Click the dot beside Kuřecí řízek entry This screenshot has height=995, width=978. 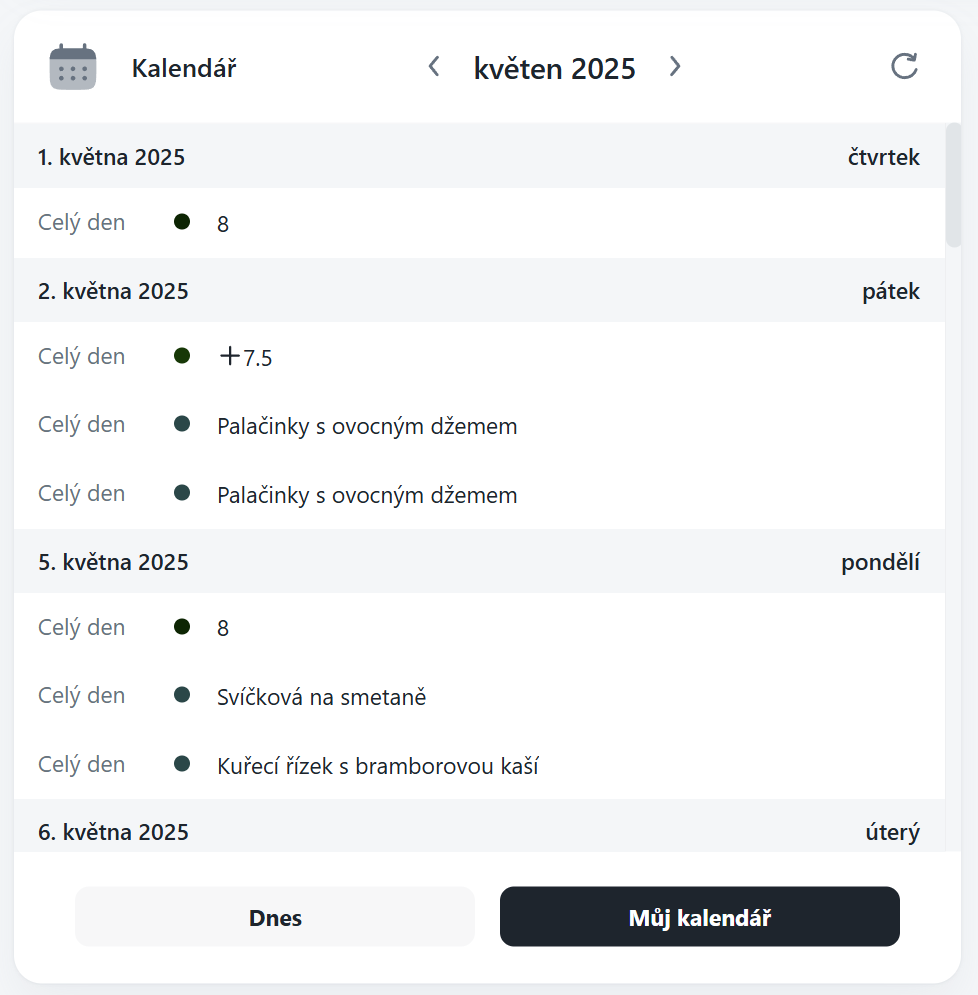[x=182, y=764]
